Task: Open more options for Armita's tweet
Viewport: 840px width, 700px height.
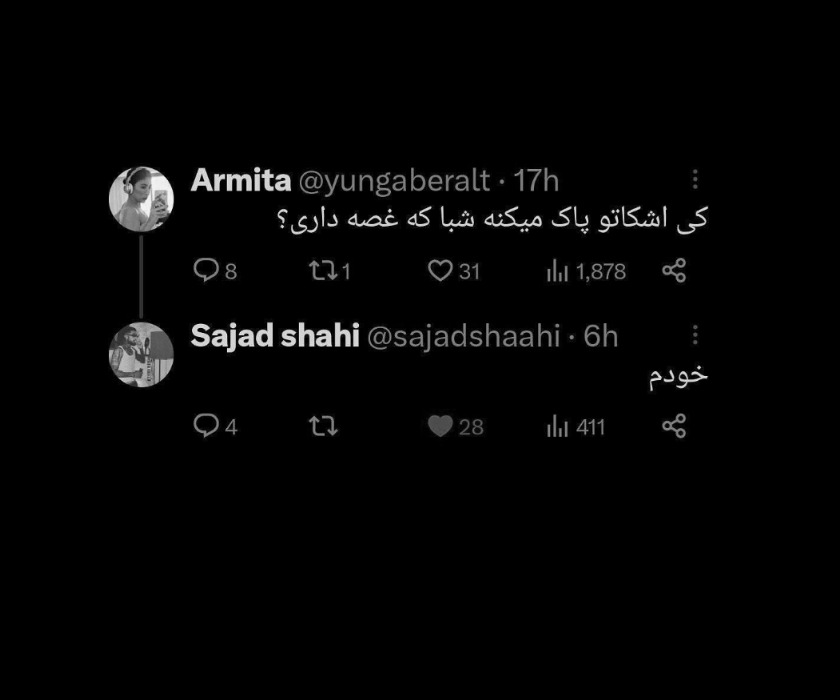Action: click(695, 179)
